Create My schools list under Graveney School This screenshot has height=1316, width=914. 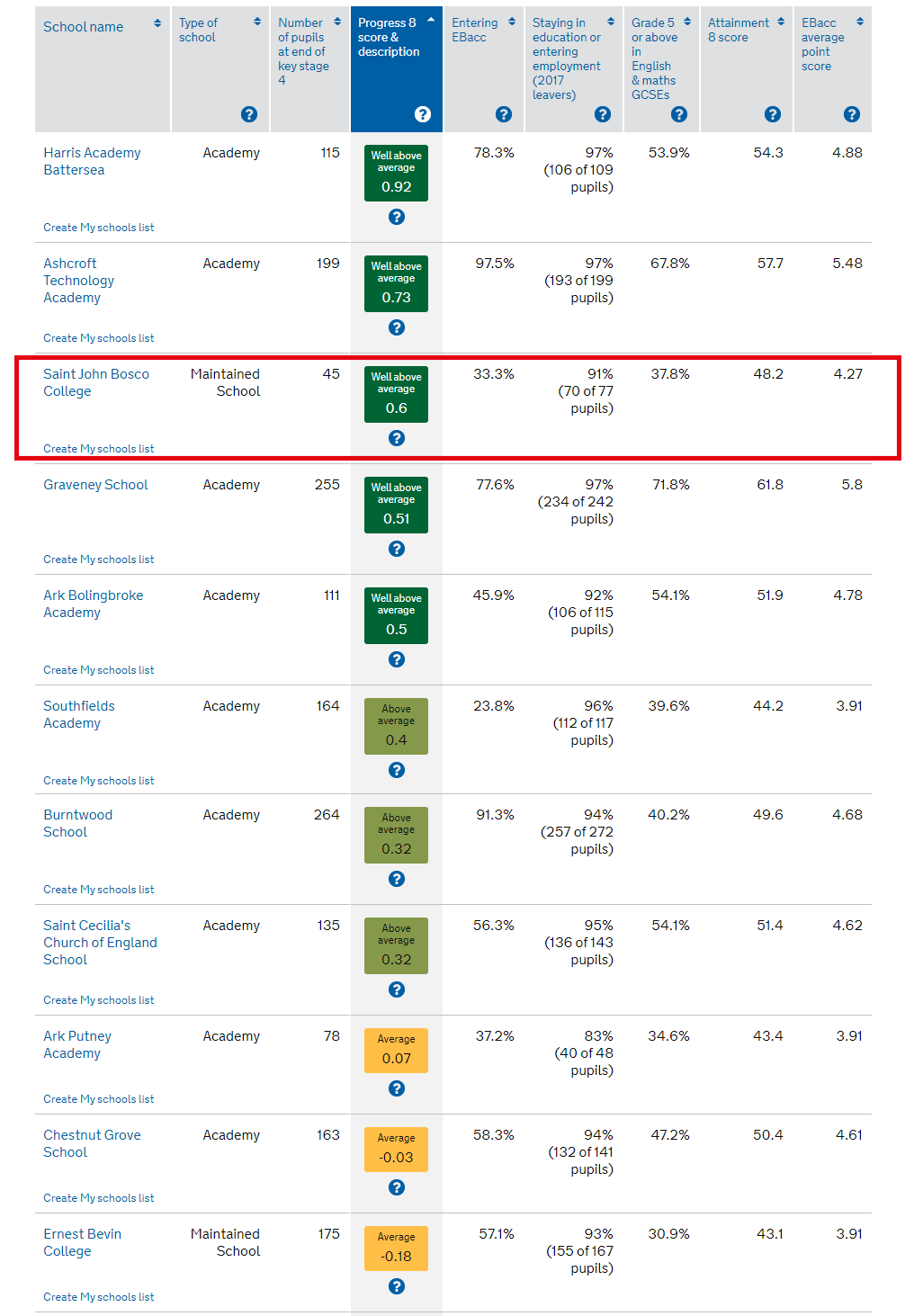99,560
